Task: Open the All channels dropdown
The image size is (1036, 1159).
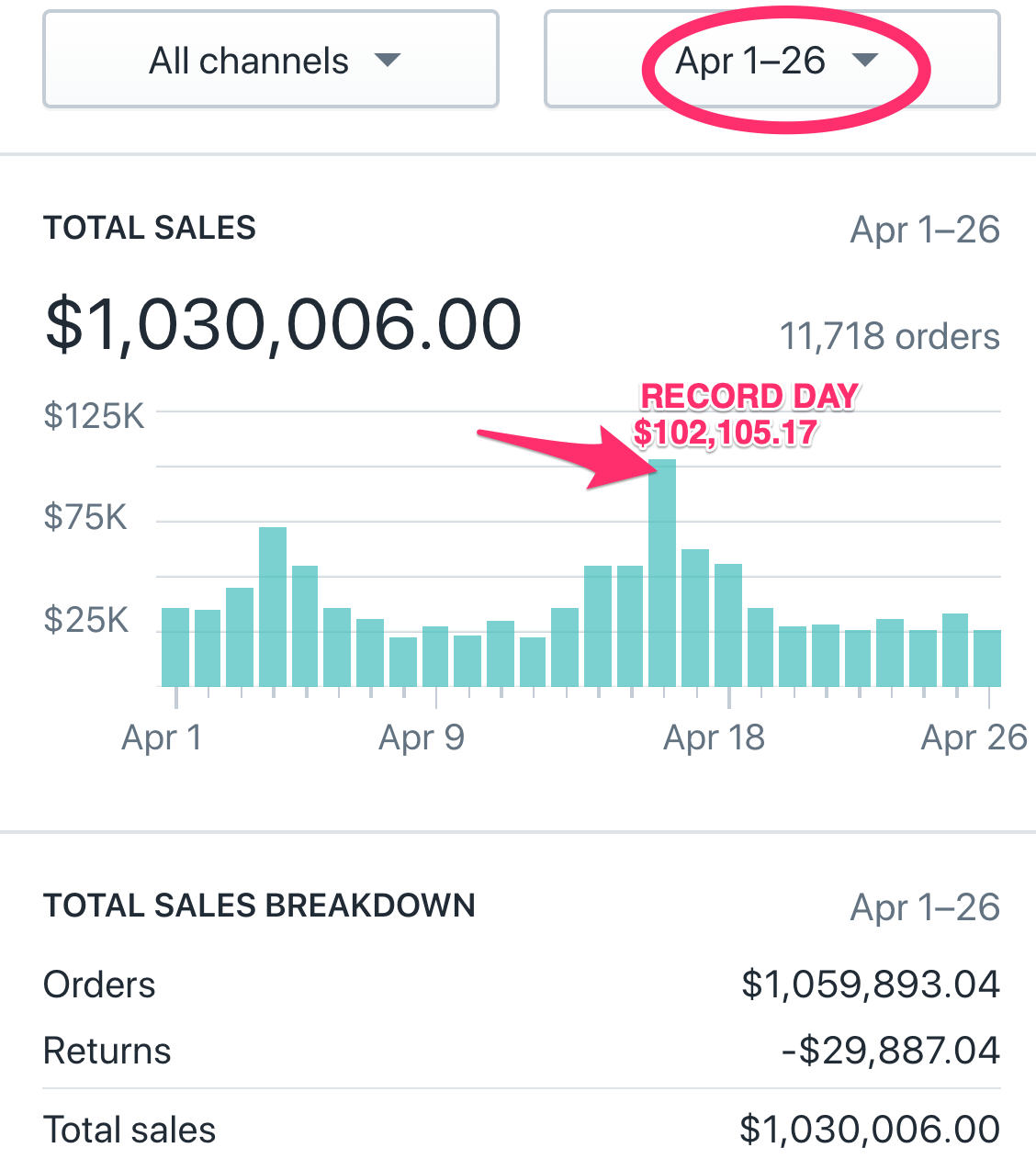Action: coord(271,61)
